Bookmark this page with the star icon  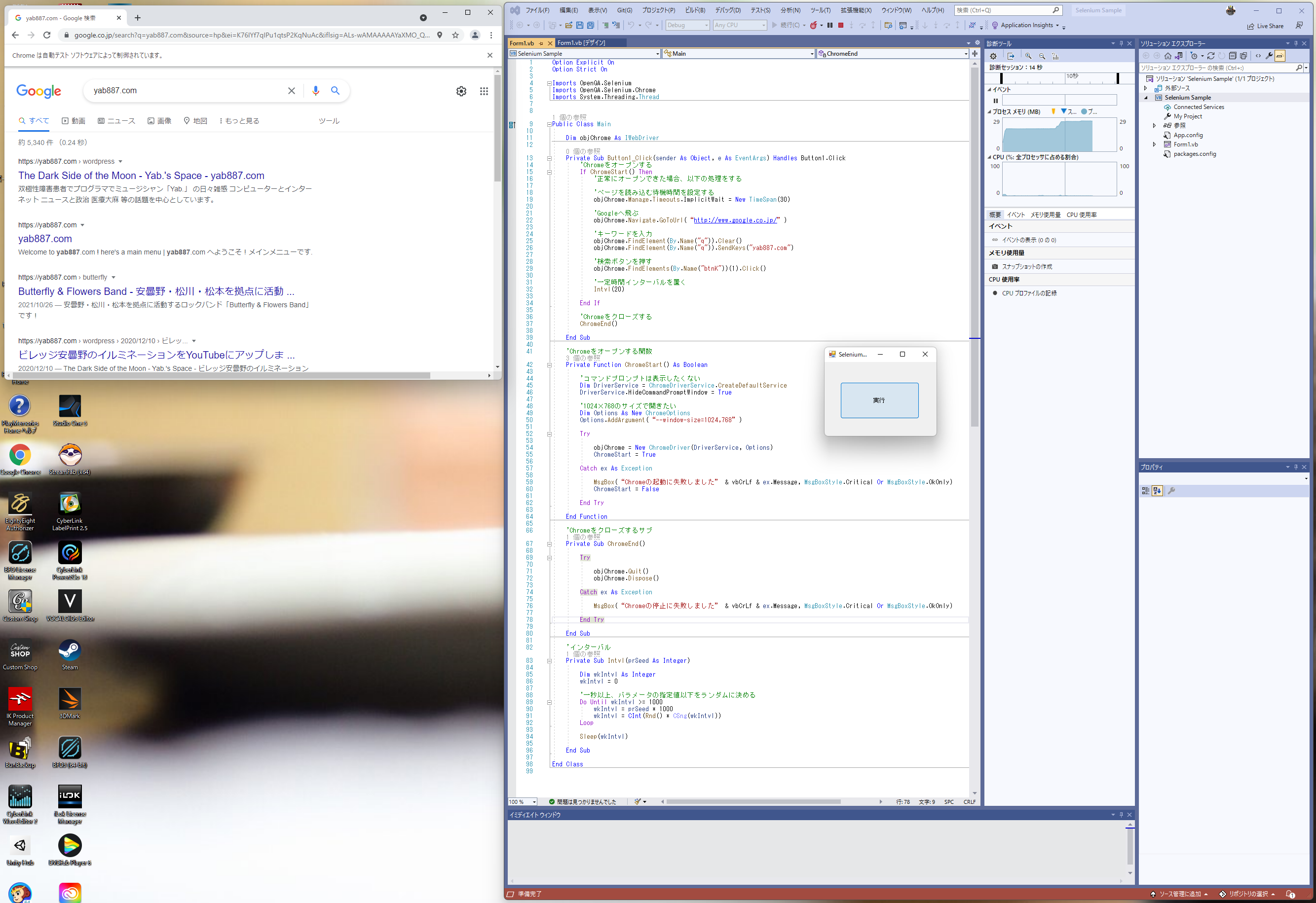(455, 35)
